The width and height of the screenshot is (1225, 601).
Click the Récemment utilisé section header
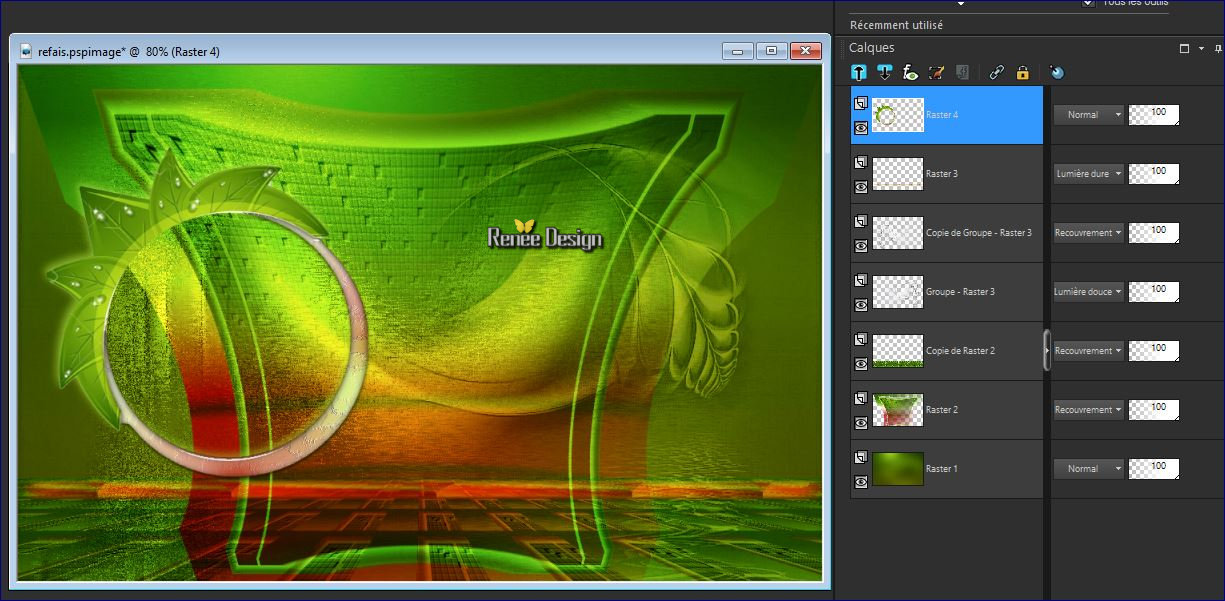click(x=896, y=25)
